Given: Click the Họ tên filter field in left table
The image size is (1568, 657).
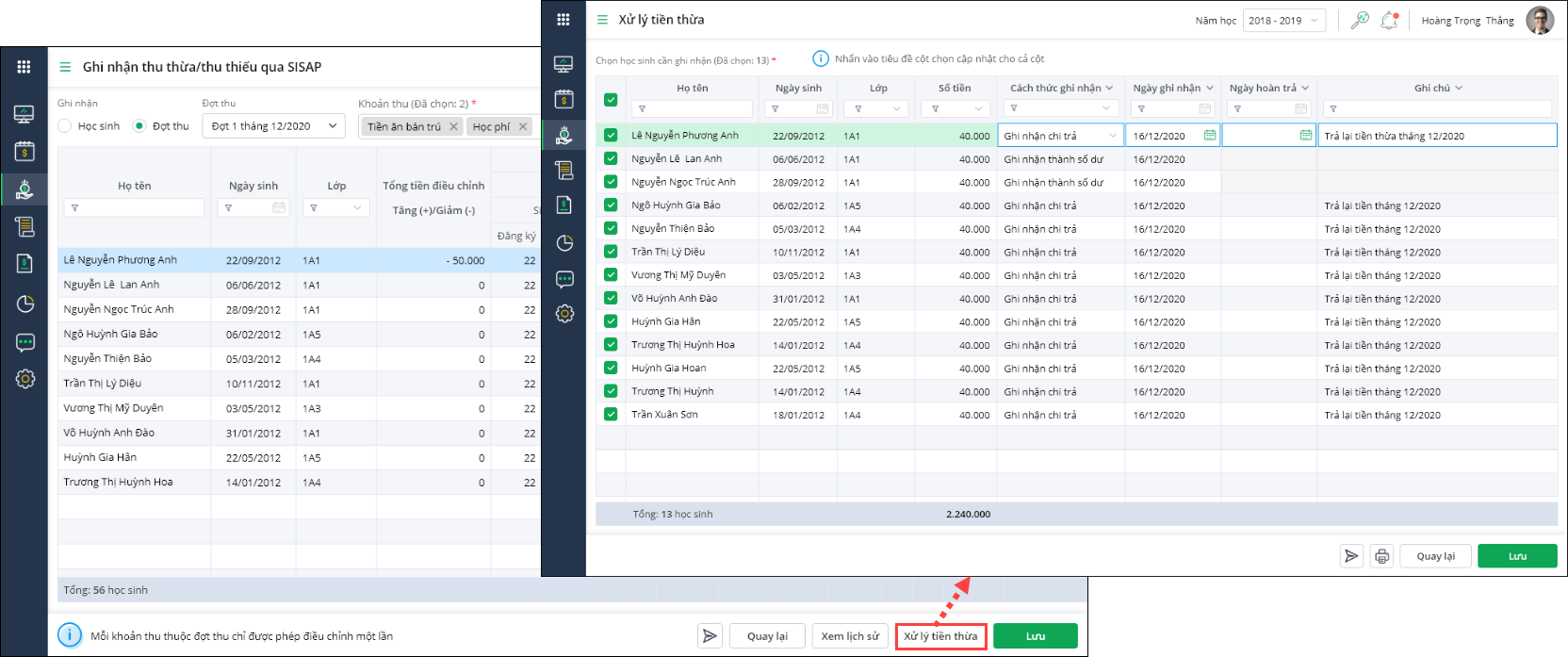Looking at the screenshot, I should tap(134, 208).
